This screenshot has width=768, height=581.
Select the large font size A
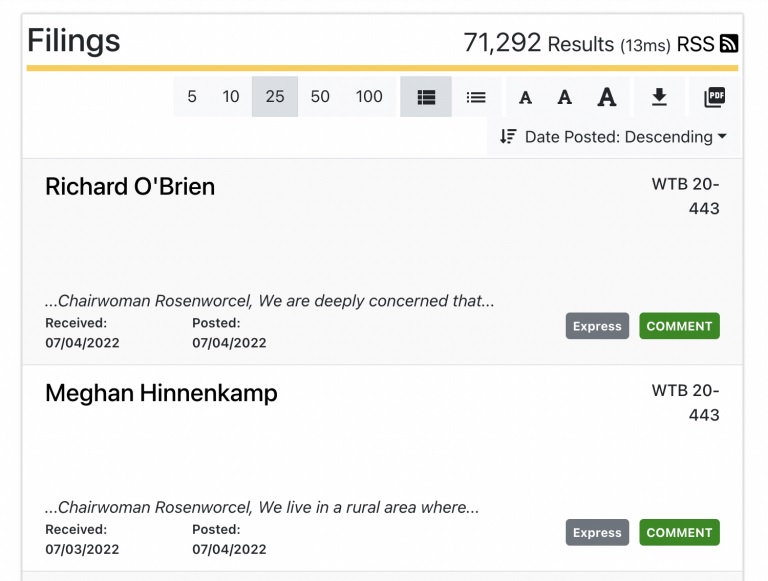click(607, 97)
